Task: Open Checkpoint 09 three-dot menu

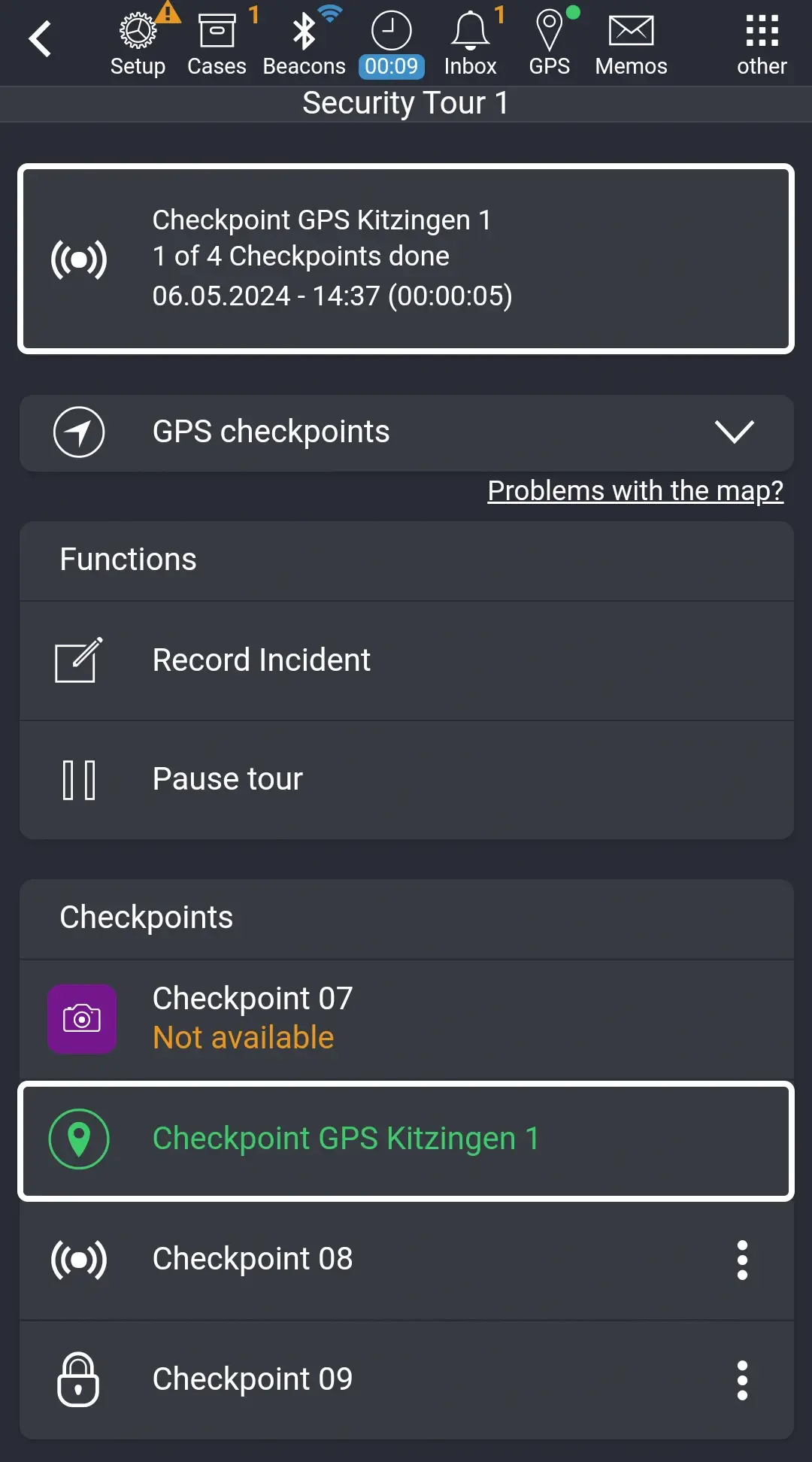Action: [743, 1379]
